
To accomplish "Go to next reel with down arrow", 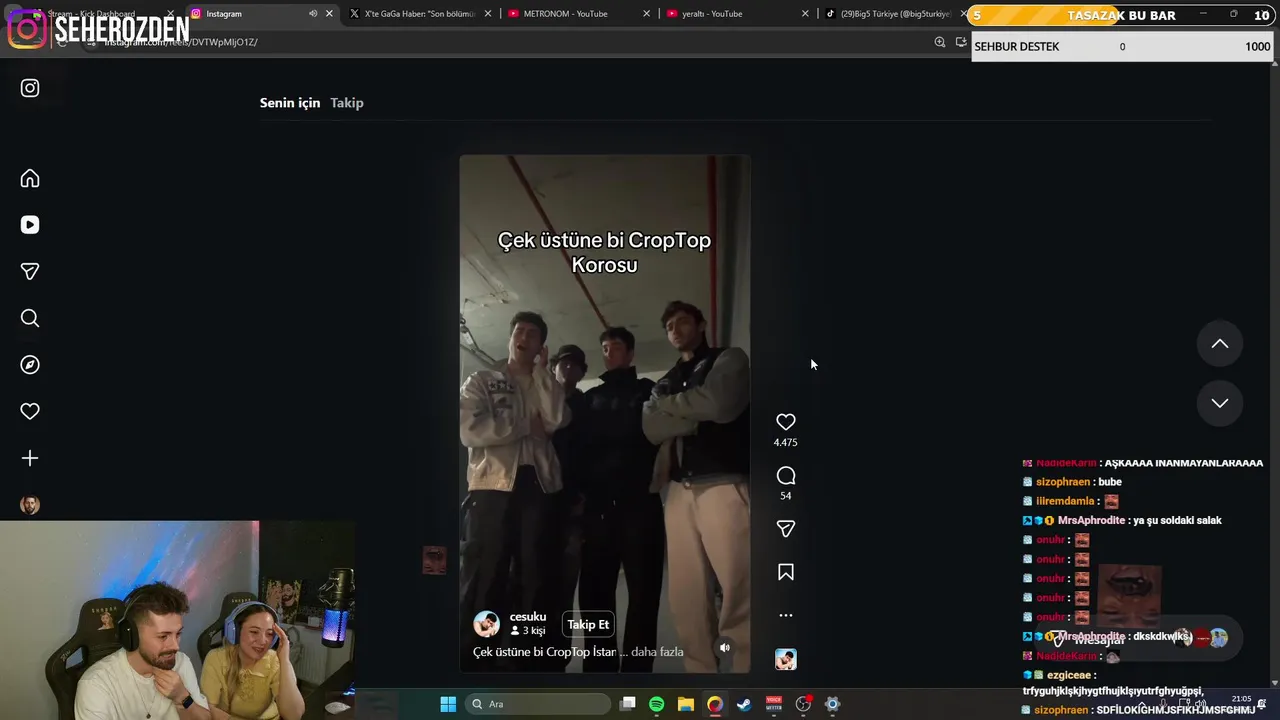I will (x=1220, y=403).
